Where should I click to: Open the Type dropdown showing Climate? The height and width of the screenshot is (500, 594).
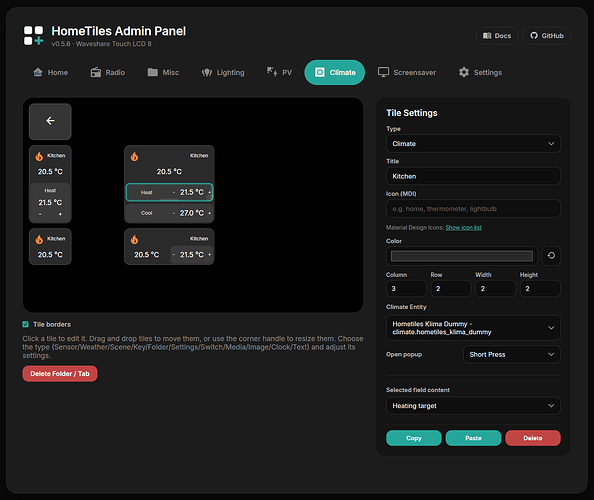point(473,144)
